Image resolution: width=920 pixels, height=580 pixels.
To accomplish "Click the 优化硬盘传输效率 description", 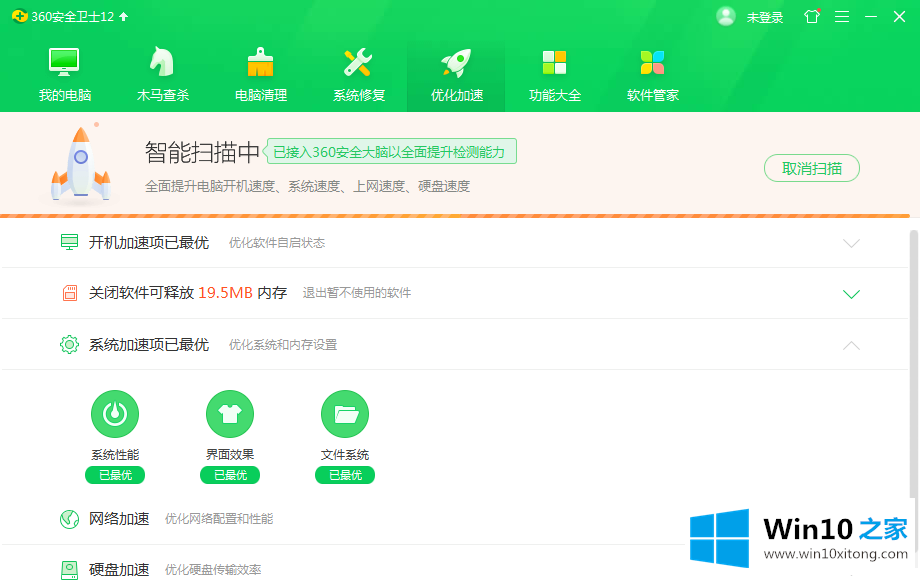I will coord(213,570).
